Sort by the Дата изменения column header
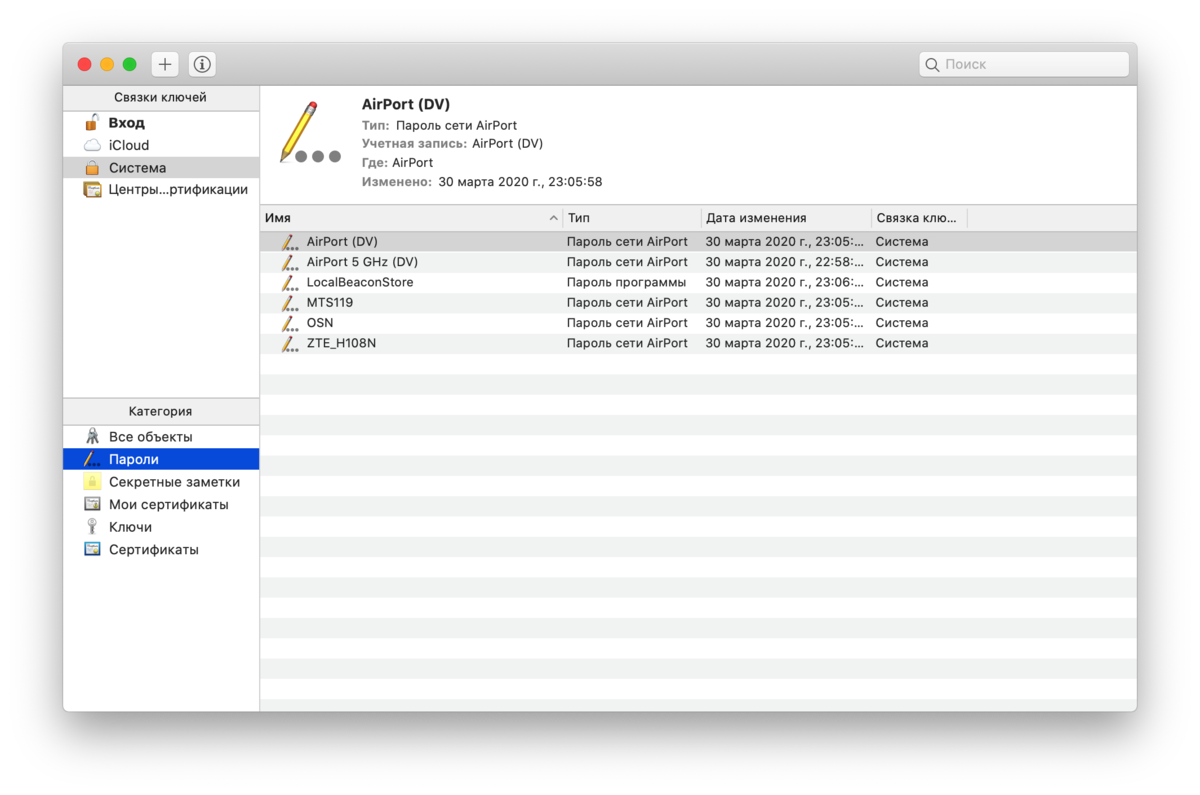The width and height of the screenshot is (1200, 795). 786,218
